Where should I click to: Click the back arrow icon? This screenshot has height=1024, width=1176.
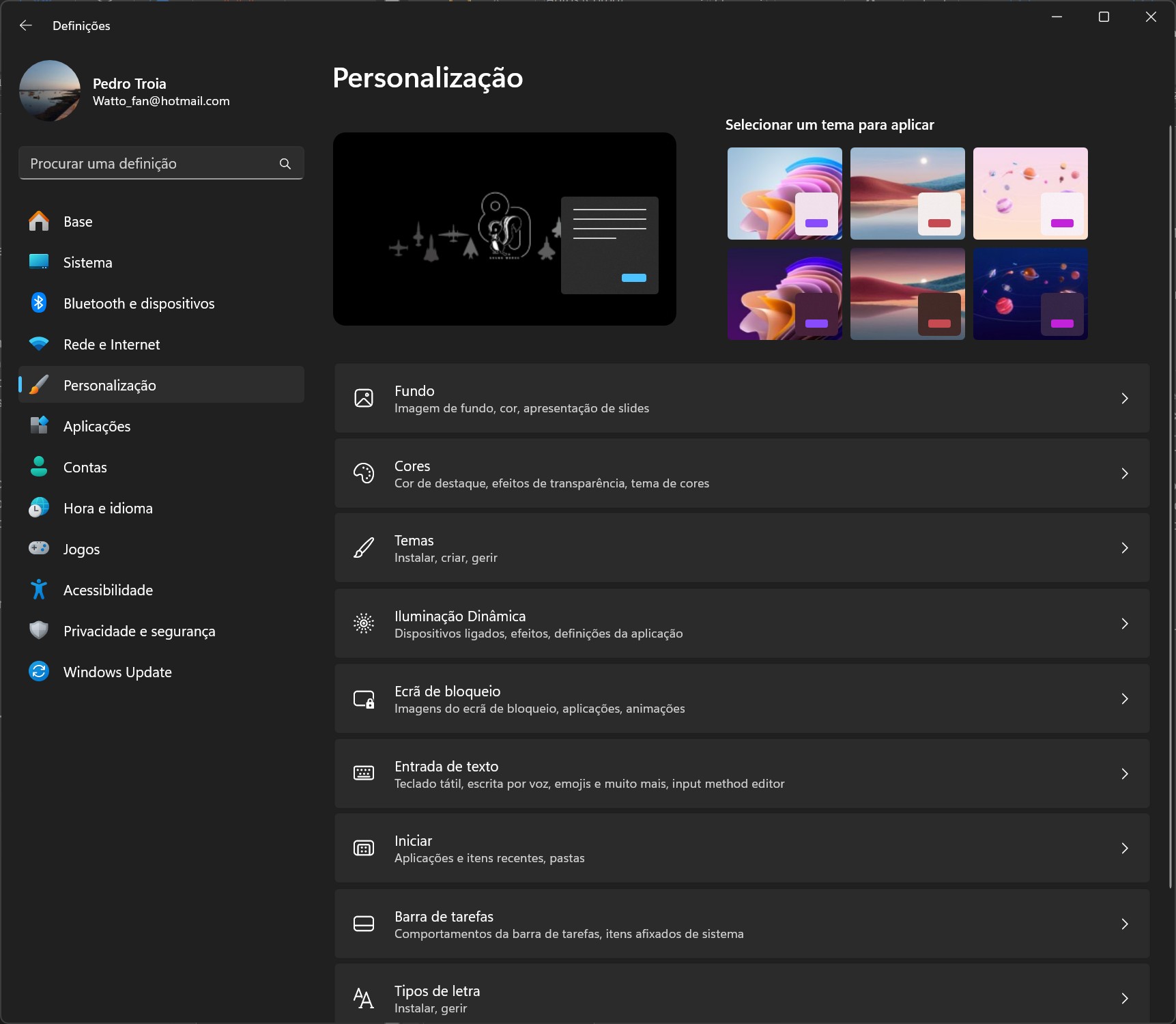(x=26, y=25)
